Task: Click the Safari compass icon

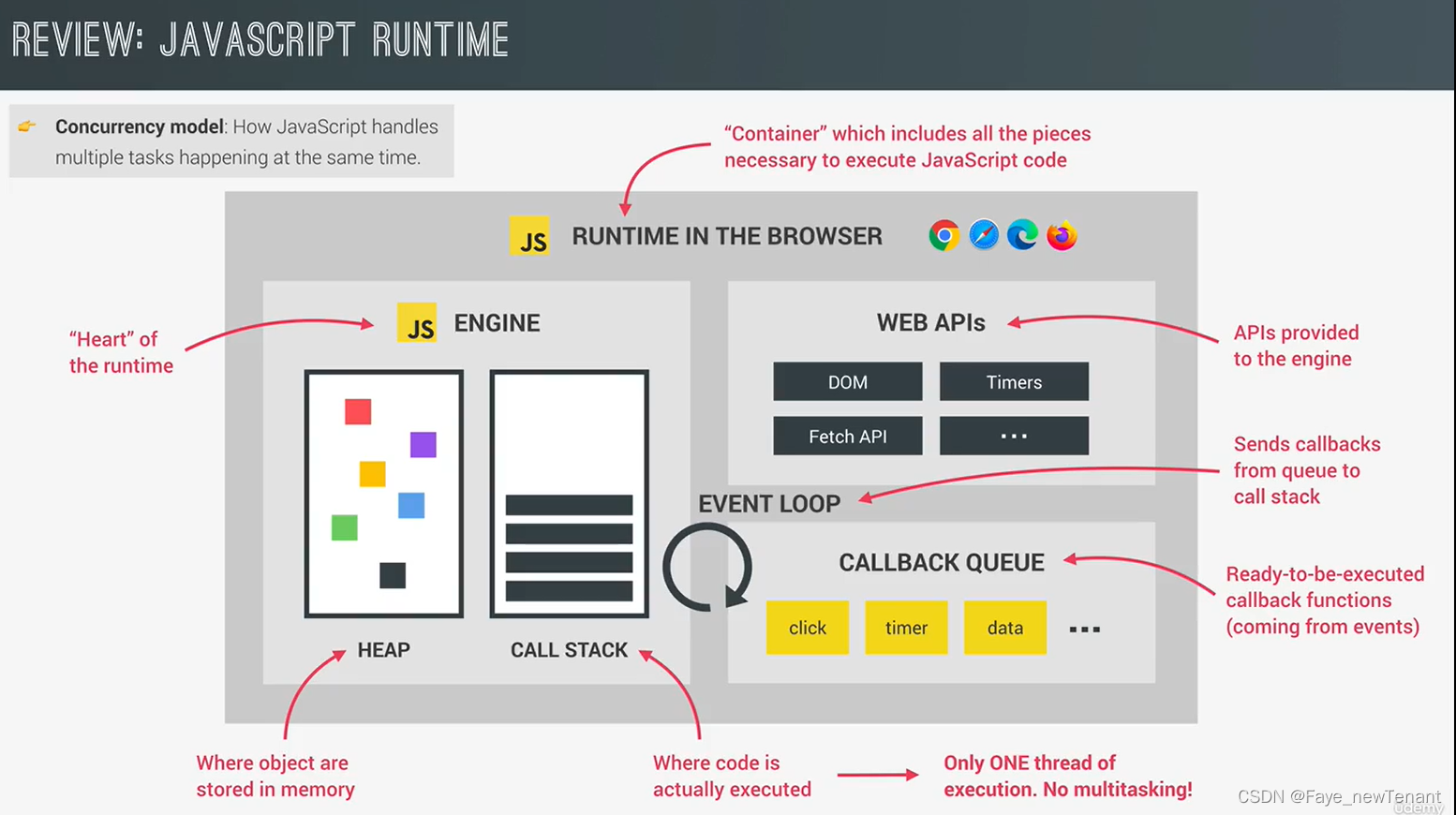Action: coord(984,235)
